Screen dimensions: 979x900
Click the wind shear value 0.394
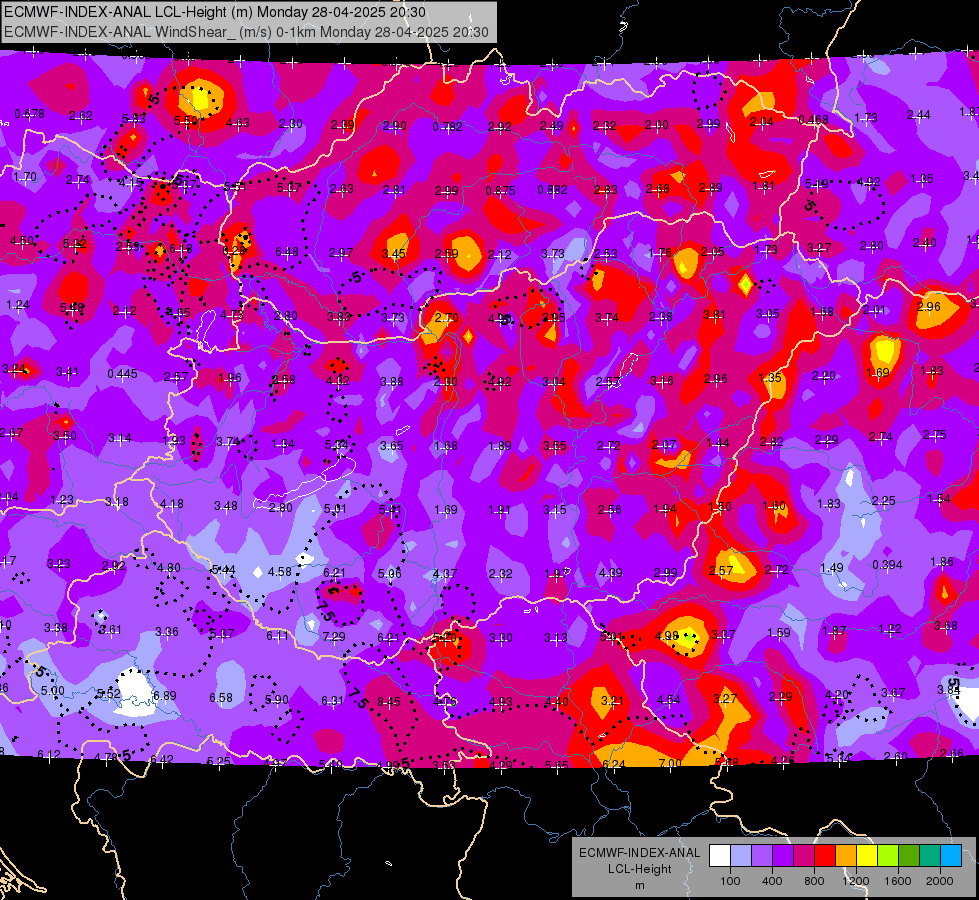(887, 565)
